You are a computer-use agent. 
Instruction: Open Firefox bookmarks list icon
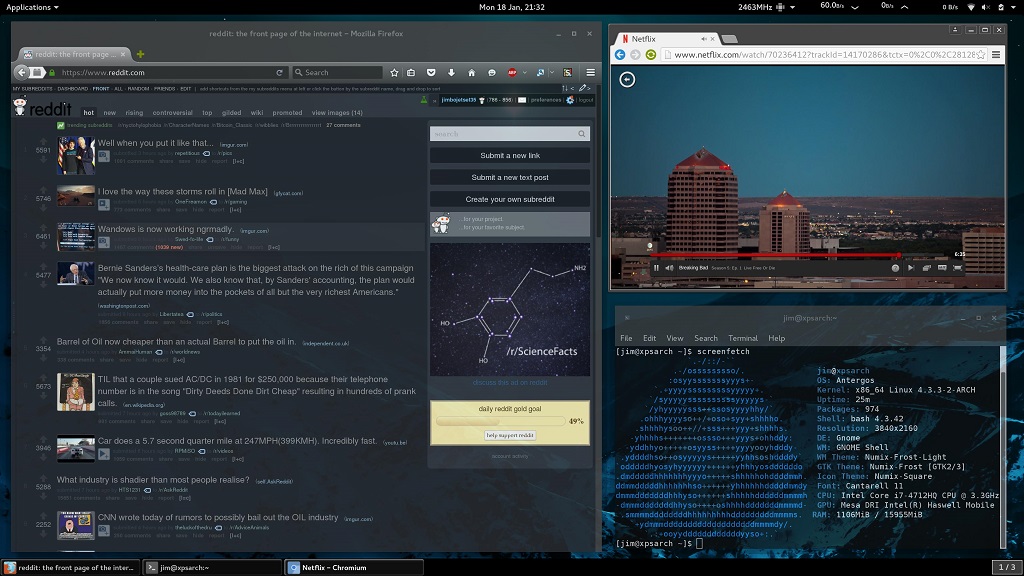(411, 72)
